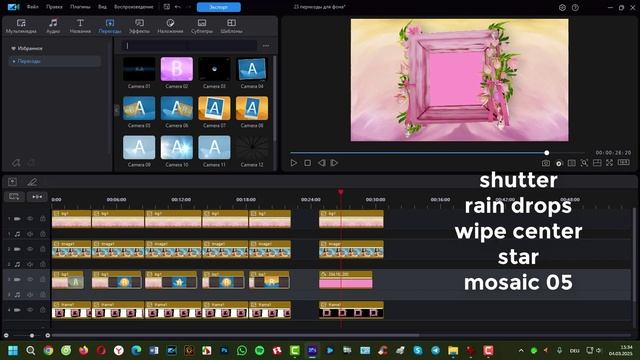Hide video track 3 with eye
The width and height of the screenshot is (640, 360).
[x=30, y=280]
